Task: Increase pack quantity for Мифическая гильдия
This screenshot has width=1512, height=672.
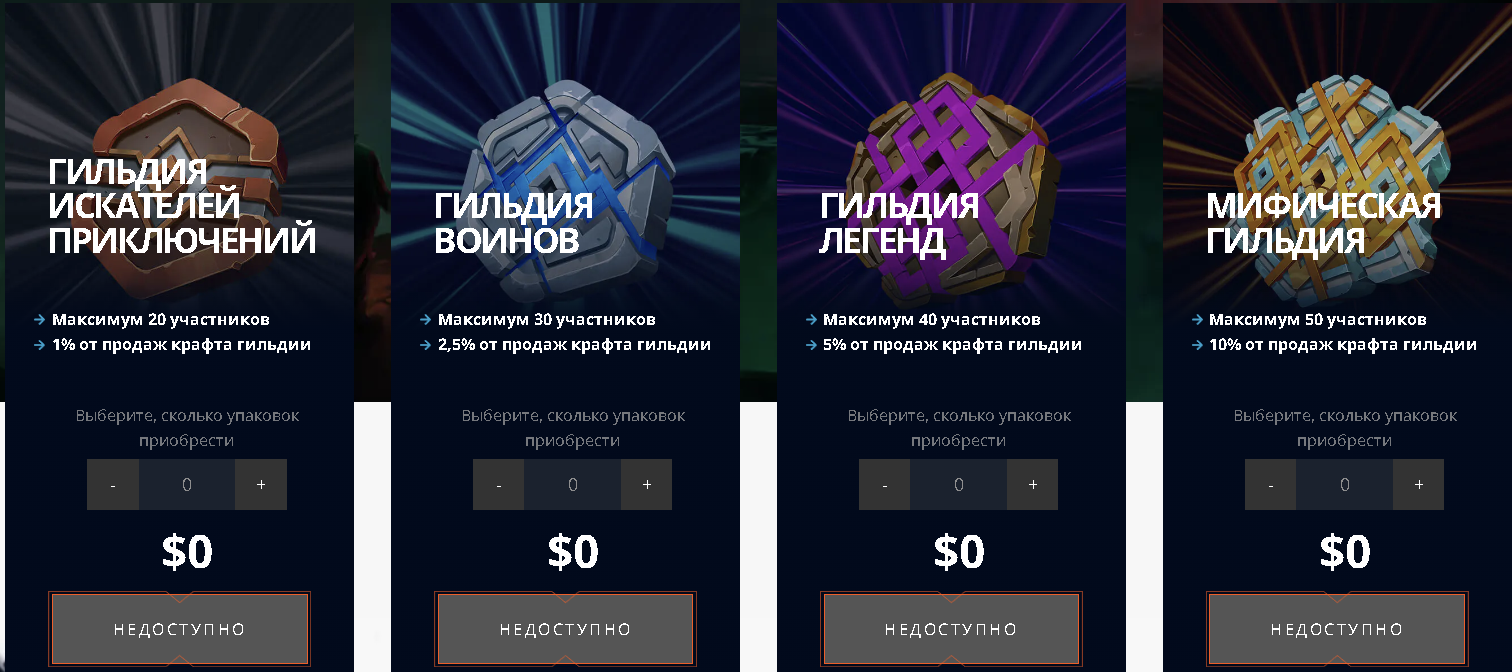Action: [x=1419, y=485]
